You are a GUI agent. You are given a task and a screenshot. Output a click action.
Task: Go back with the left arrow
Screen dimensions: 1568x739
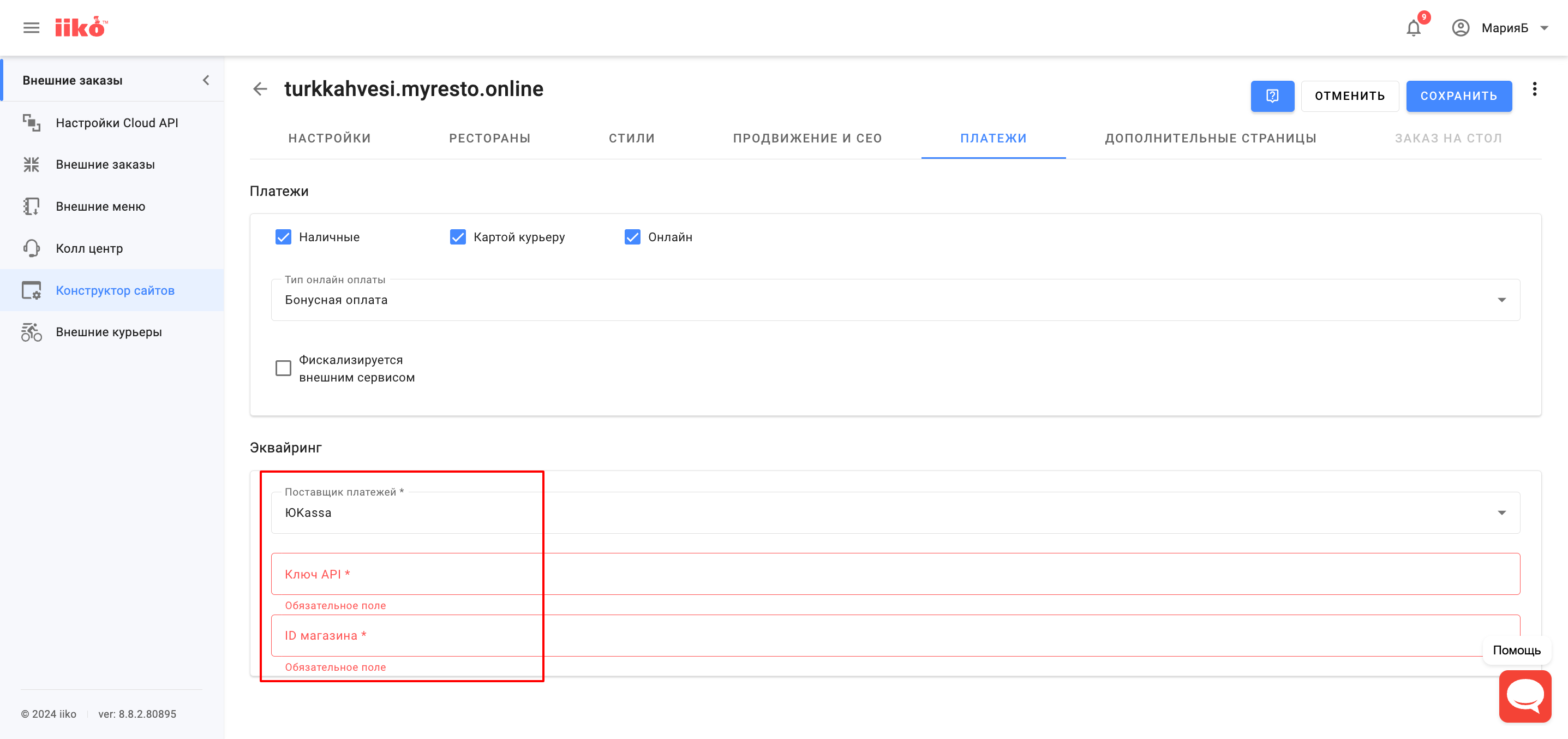260,89
